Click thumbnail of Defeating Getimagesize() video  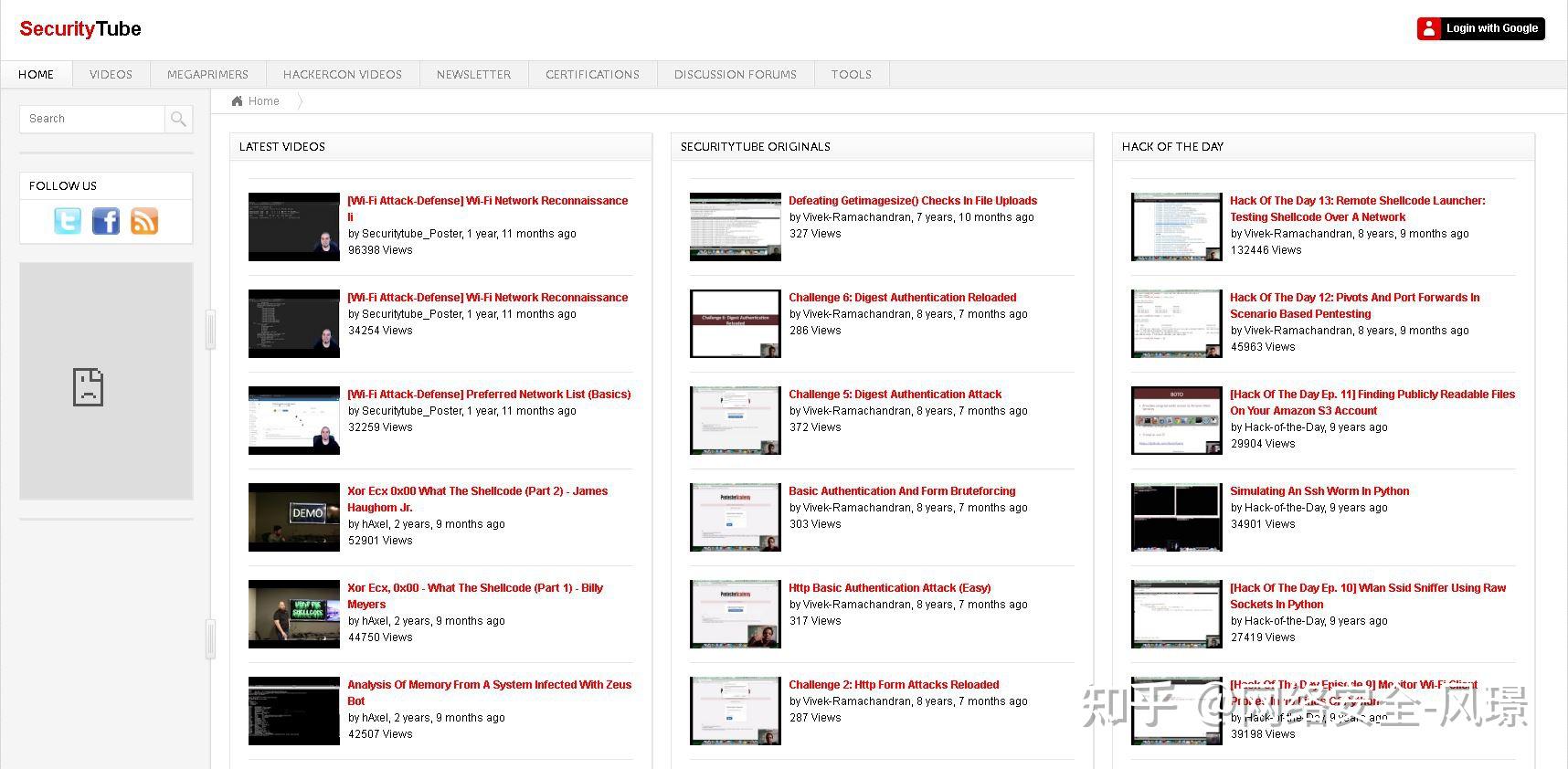[x=736, y=226]
